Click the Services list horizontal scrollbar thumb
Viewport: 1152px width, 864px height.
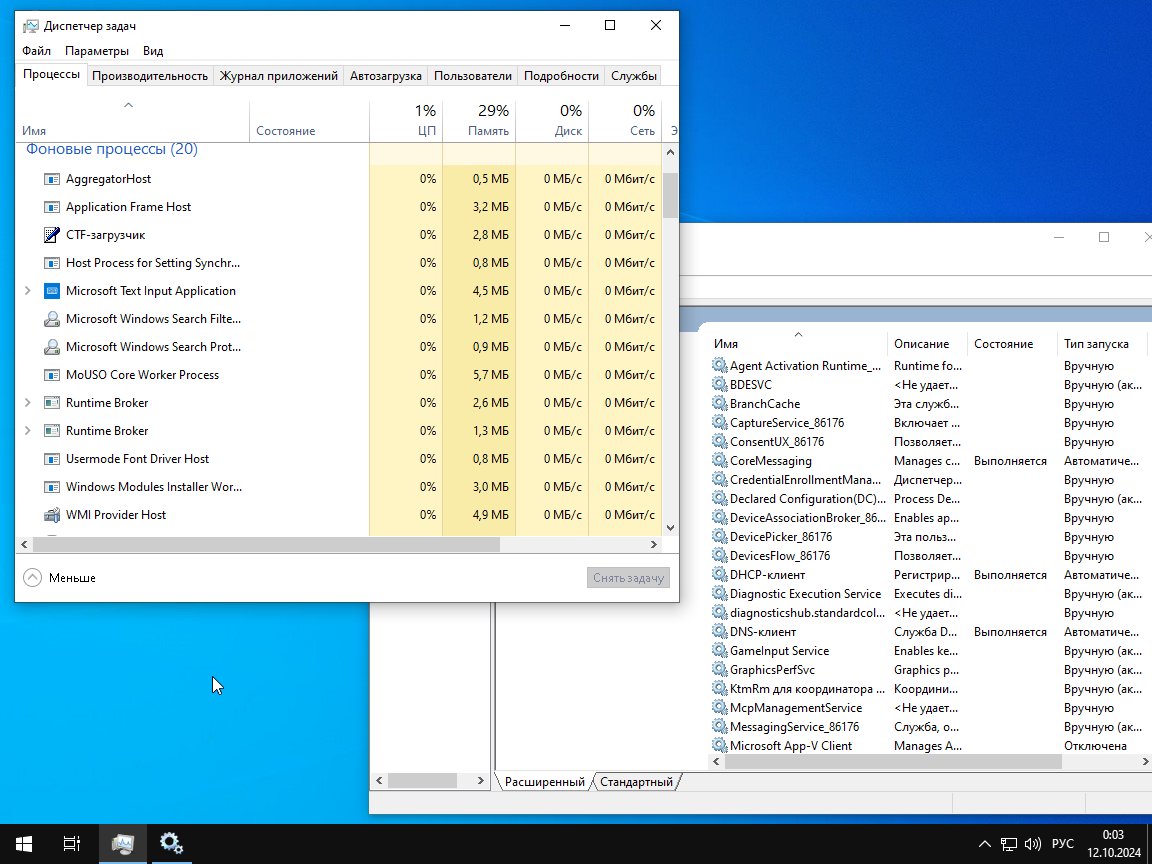pyautogui.click(x=893, y=762)
